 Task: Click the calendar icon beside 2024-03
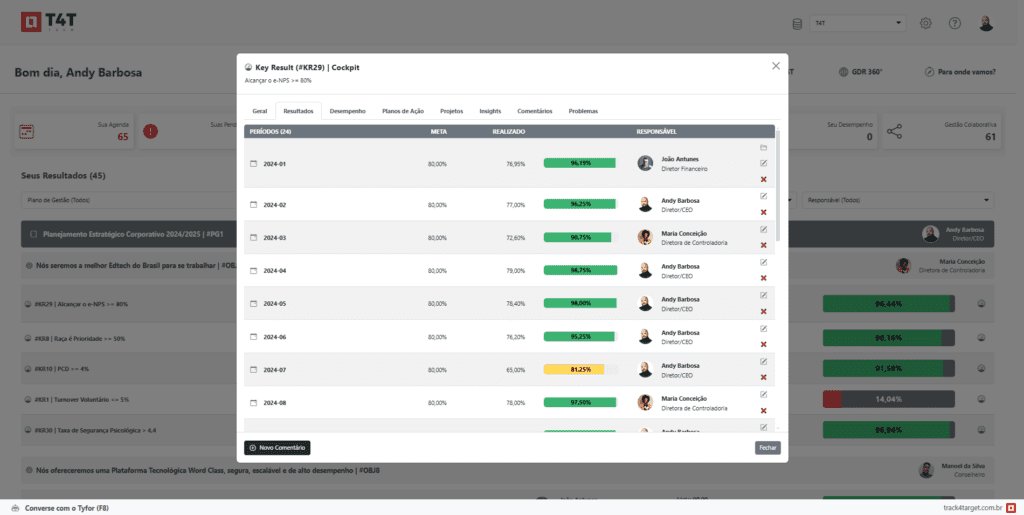(x=253, y=237)
